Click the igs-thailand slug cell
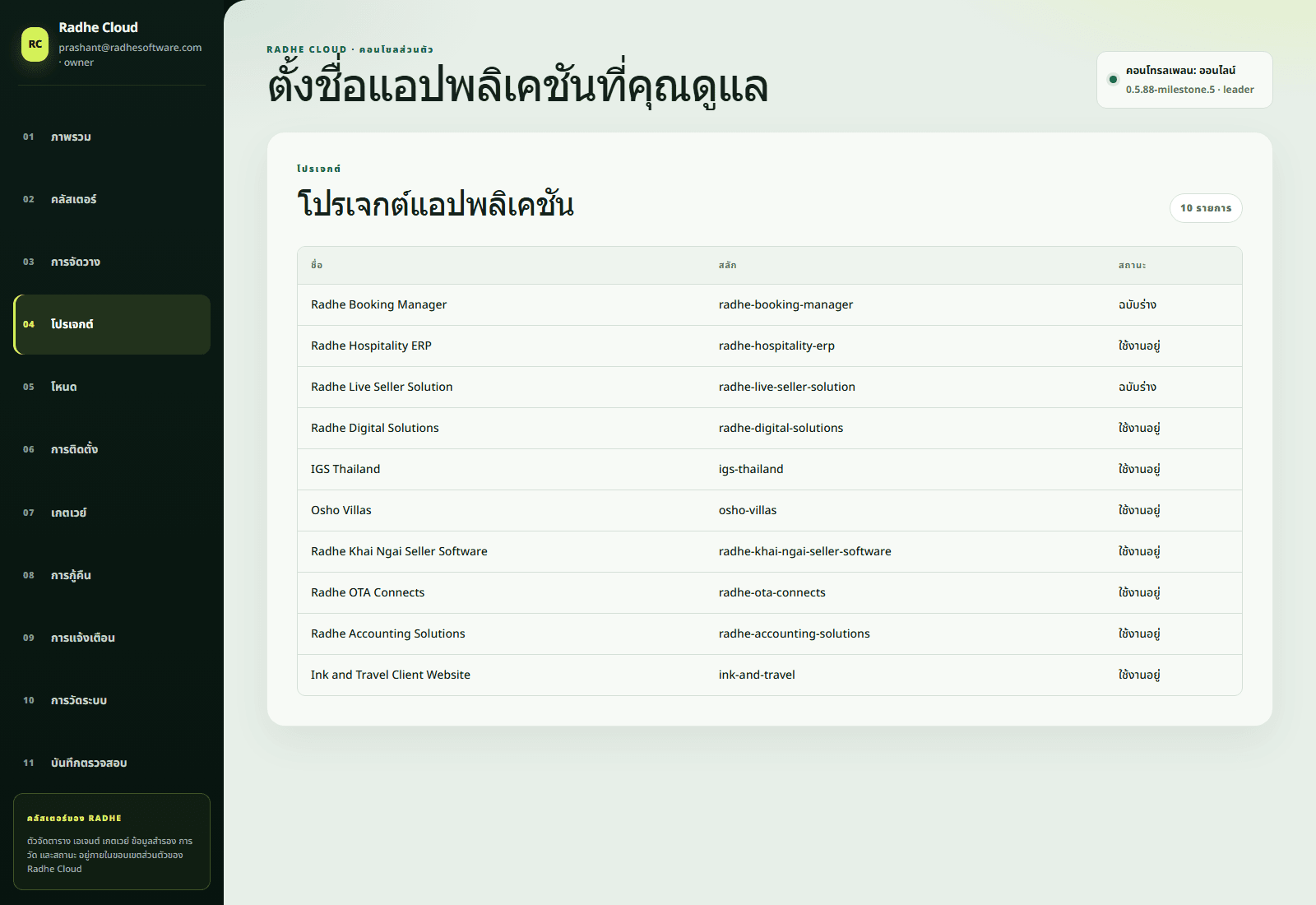 click(751, 469)
